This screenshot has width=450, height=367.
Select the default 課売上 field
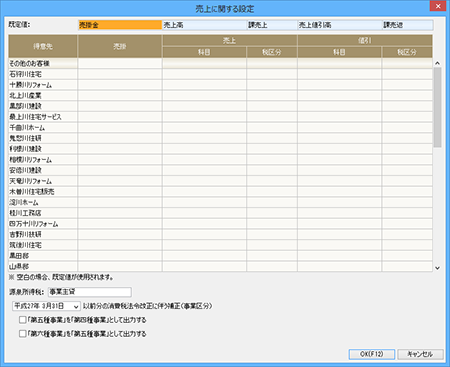tap(272, 25)
